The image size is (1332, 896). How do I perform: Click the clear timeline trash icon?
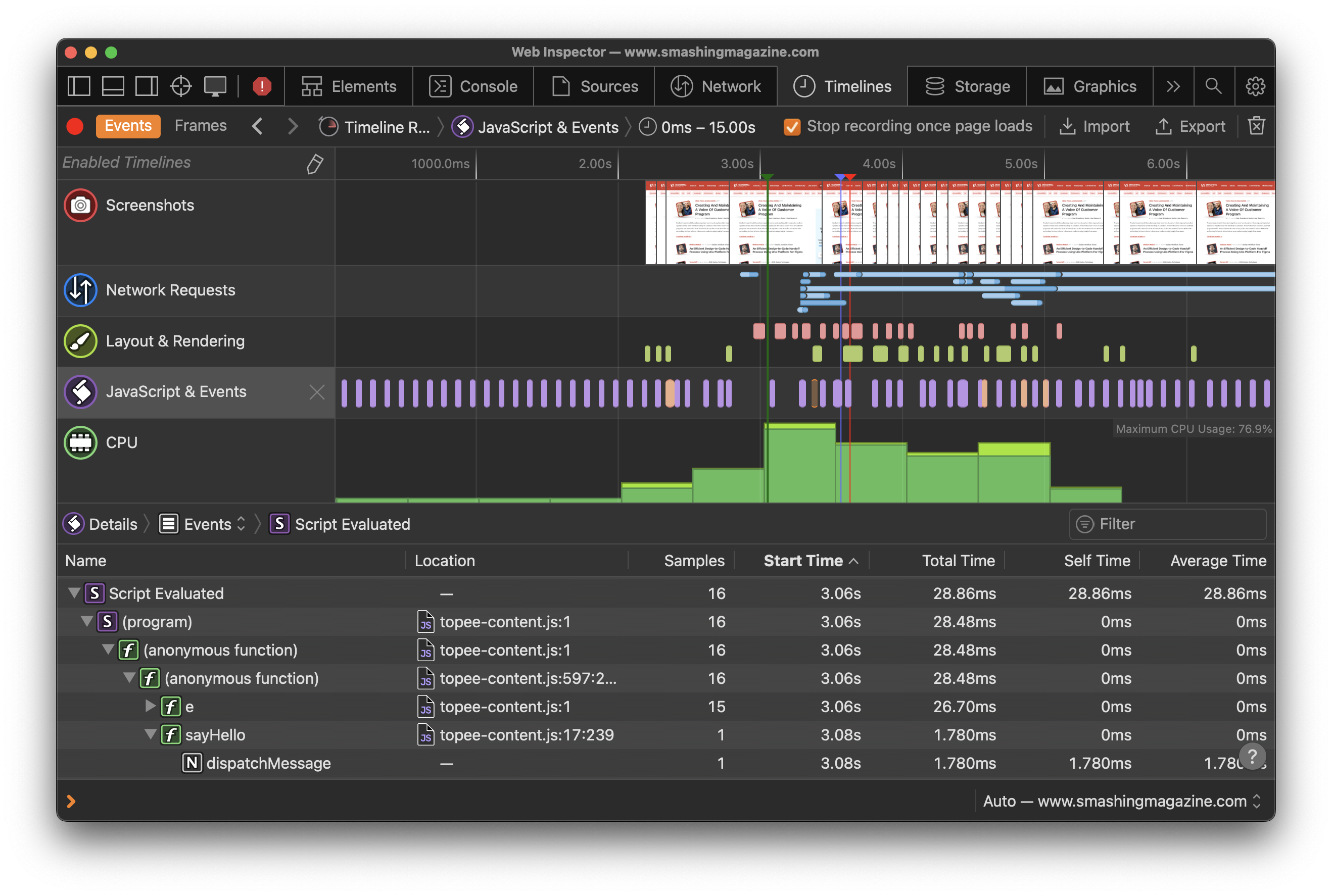tap(1256, 126)
